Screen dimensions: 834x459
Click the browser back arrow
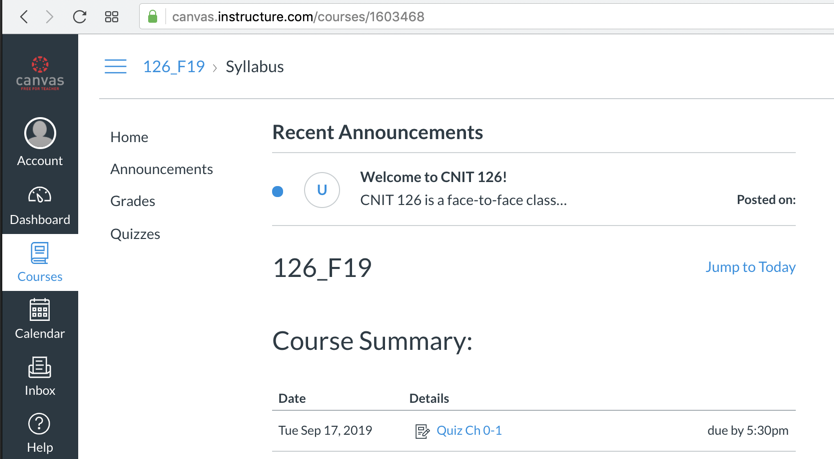tap(24, 17)
